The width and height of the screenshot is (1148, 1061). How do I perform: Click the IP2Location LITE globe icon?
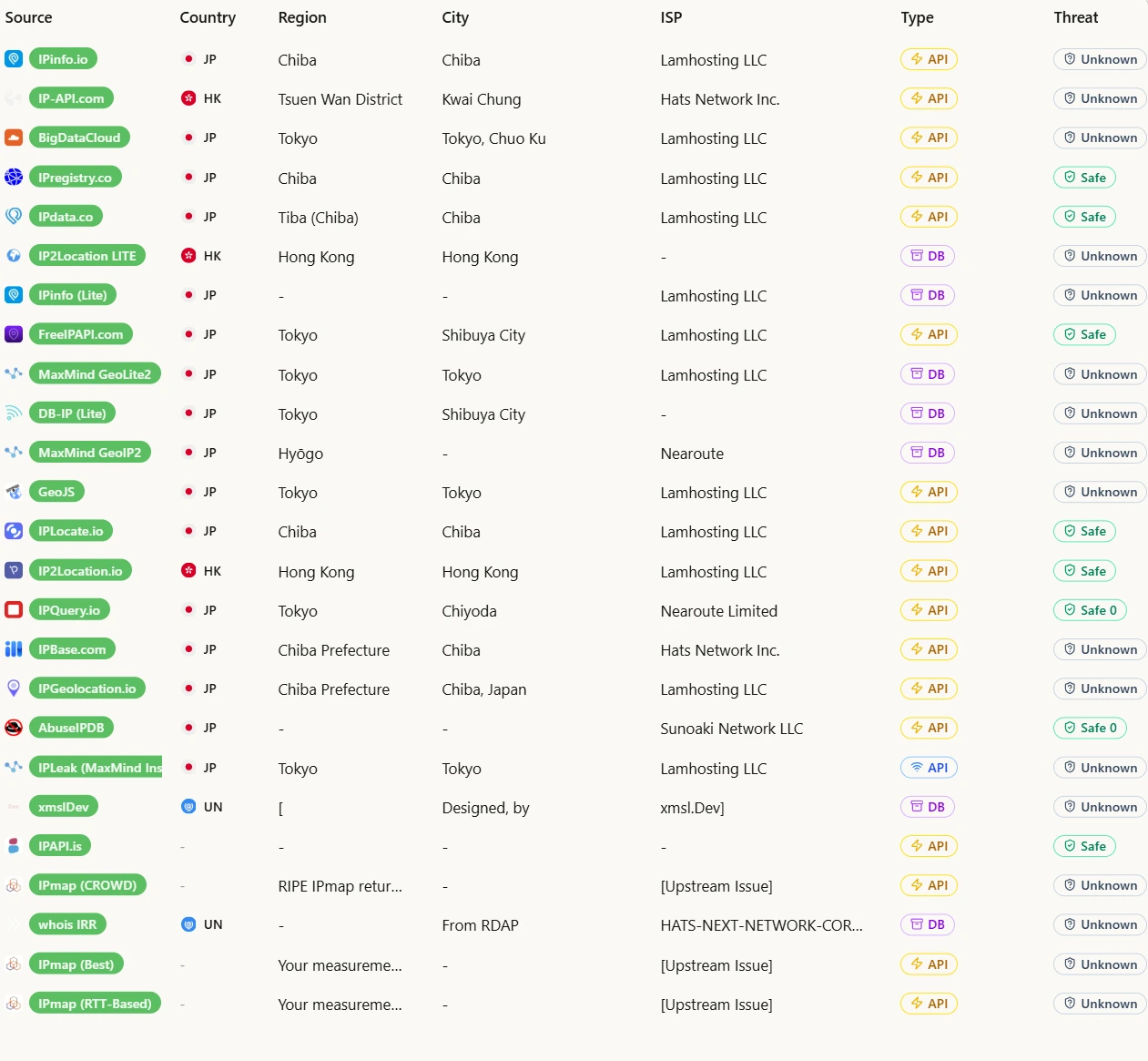click(x=14, y=256)
